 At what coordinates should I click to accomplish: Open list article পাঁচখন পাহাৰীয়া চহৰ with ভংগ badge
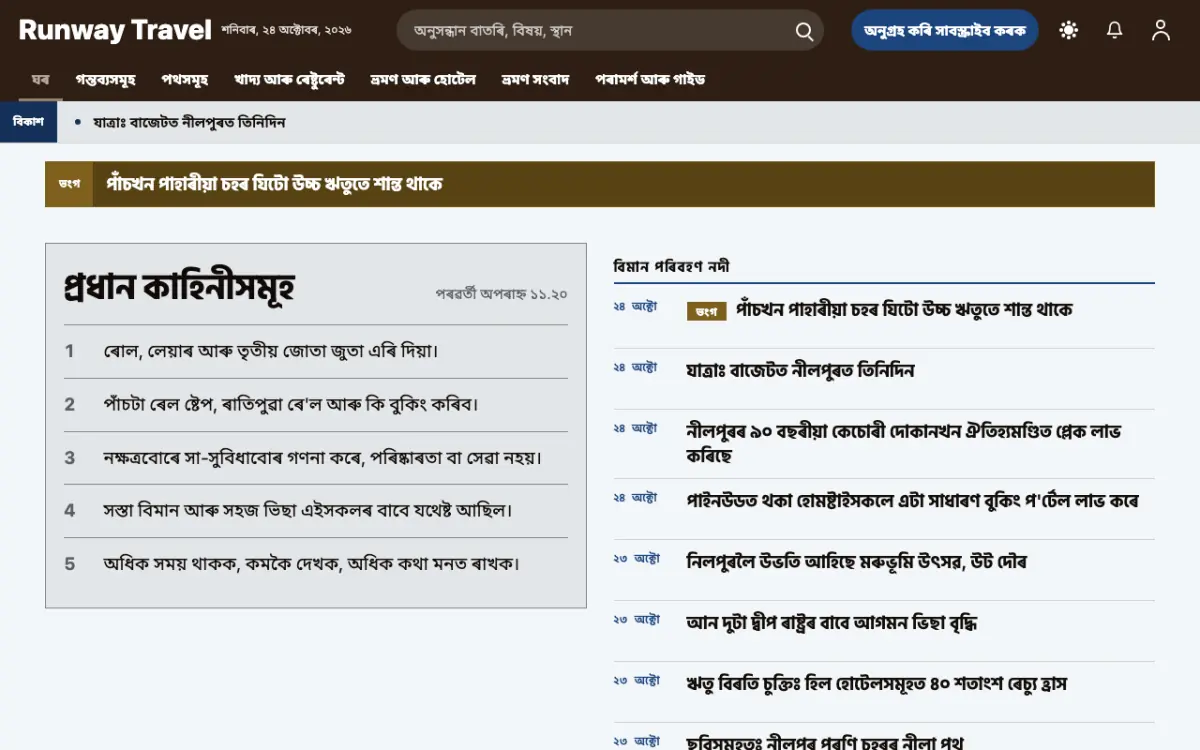click(904, 310)
